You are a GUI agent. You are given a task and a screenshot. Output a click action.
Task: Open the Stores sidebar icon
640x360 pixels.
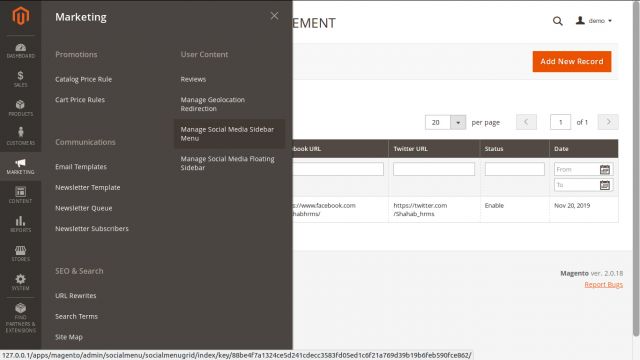click(20, 253)
